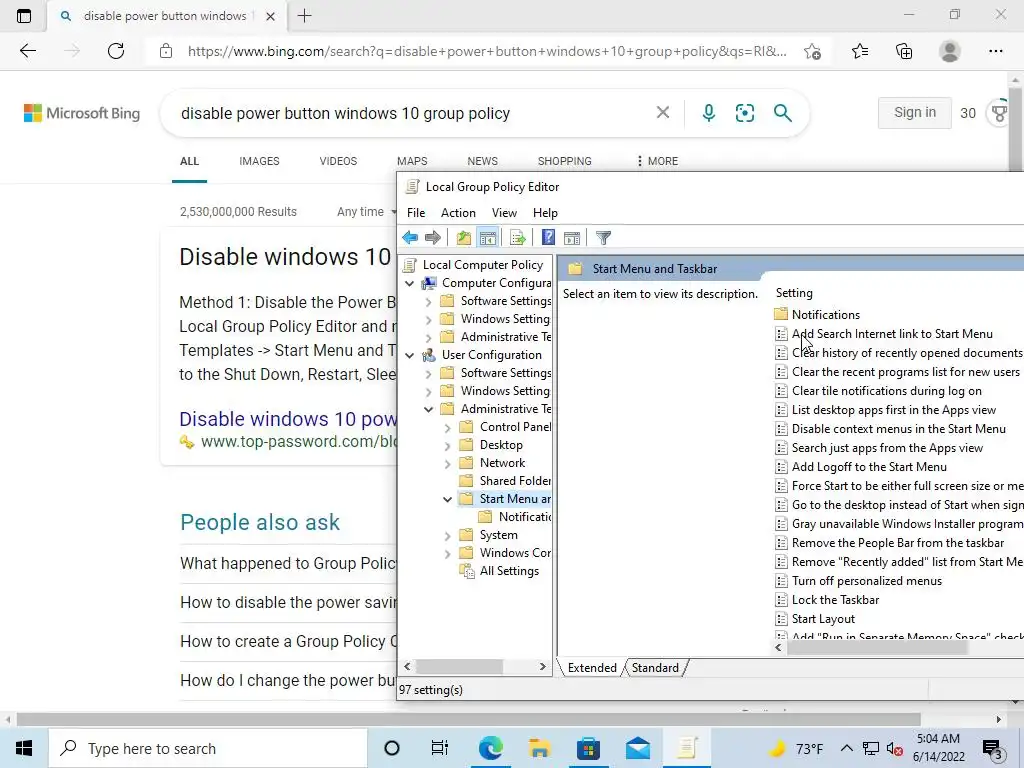Screen dimensions: 1024x768
Task: Click the www.top-password.com link
Action: coord(299,441)
